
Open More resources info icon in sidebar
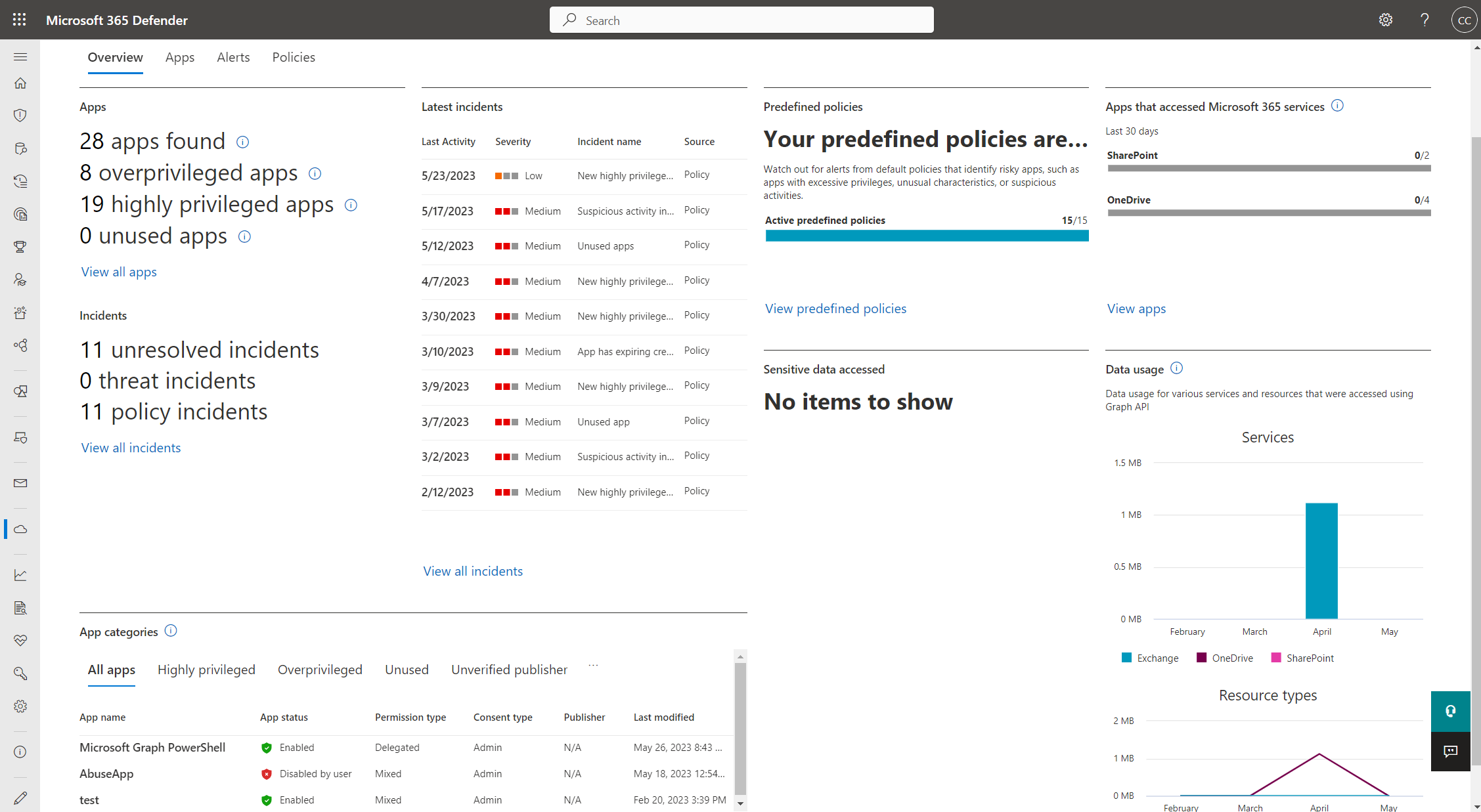[20, 752]
